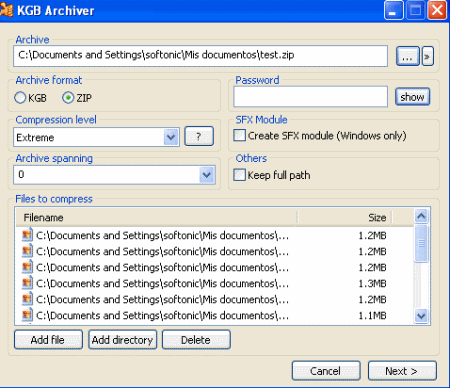Click the file list scroll down arrow
The width and height of the screenshot is (450, 388).
[x=421, y=315]
